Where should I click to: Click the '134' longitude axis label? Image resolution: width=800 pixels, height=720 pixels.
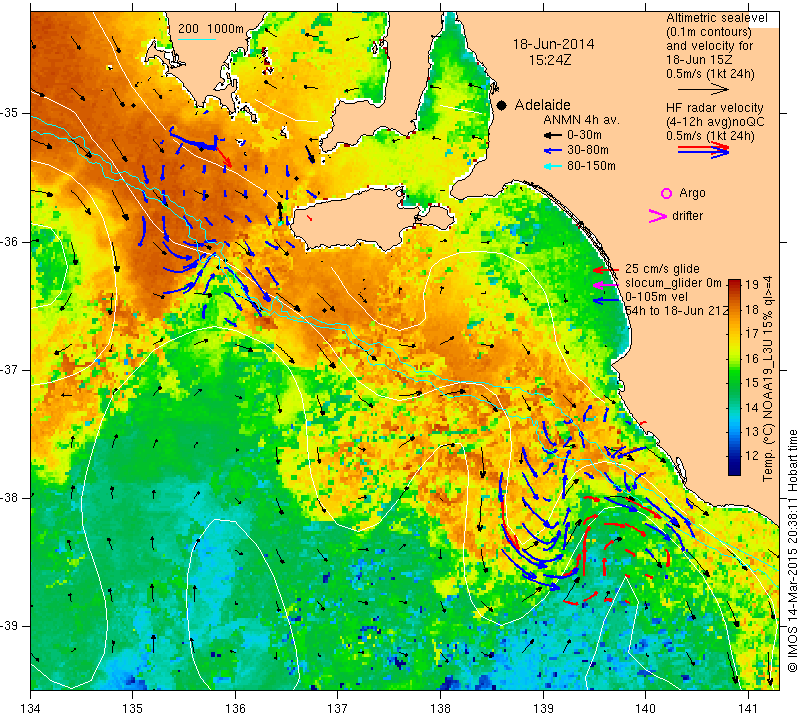pyautogui.click(x=31, y=709)
